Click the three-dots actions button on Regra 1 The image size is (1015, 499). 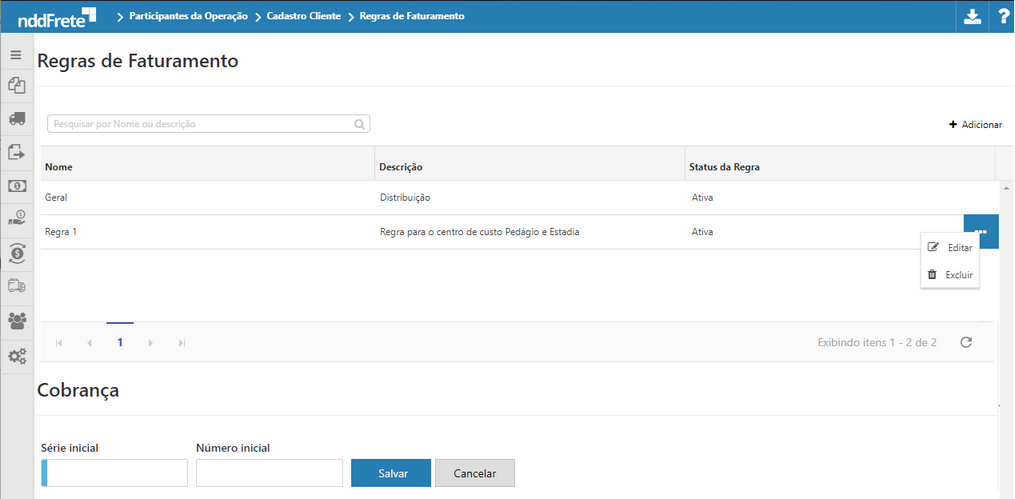pos(981,232)
